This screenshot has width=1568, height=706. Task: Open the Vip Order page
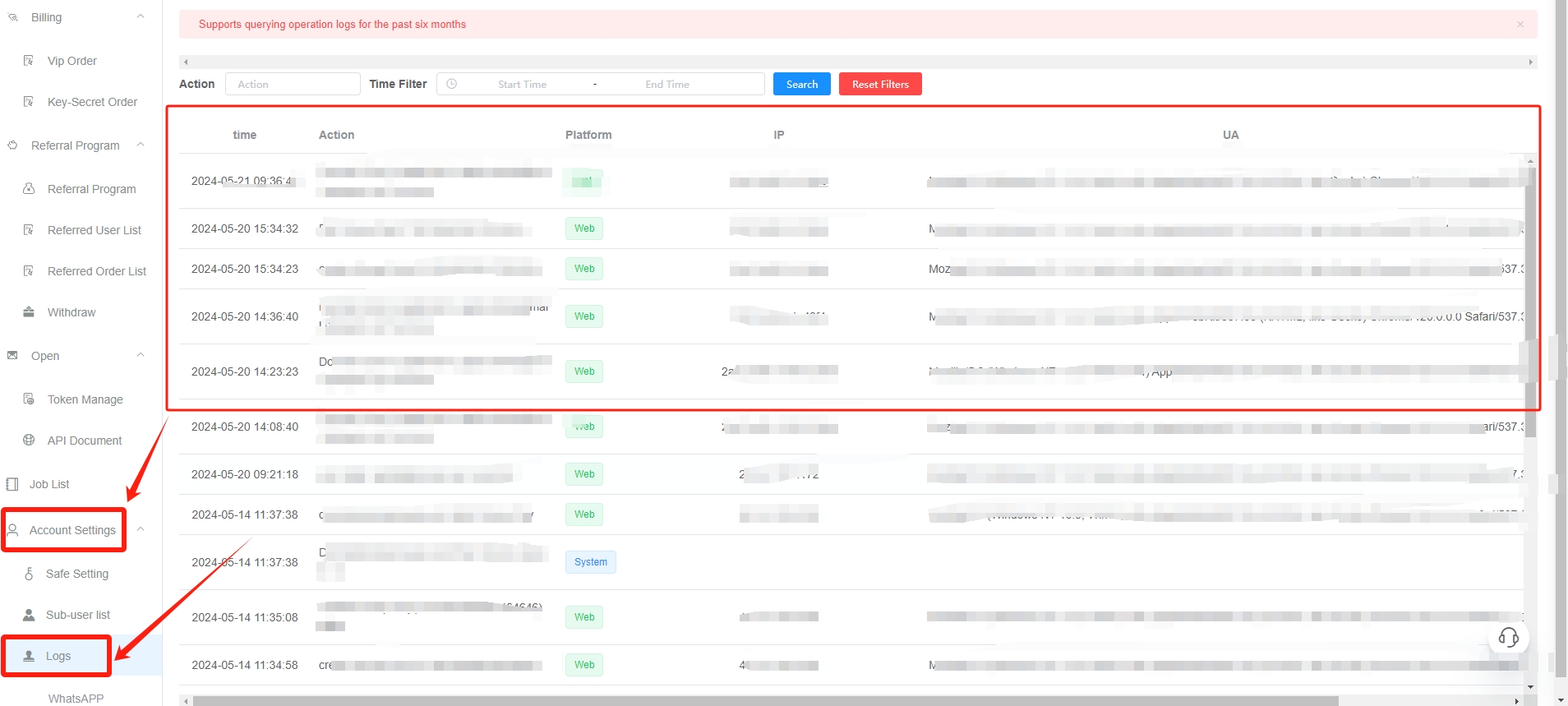point(71,61)
